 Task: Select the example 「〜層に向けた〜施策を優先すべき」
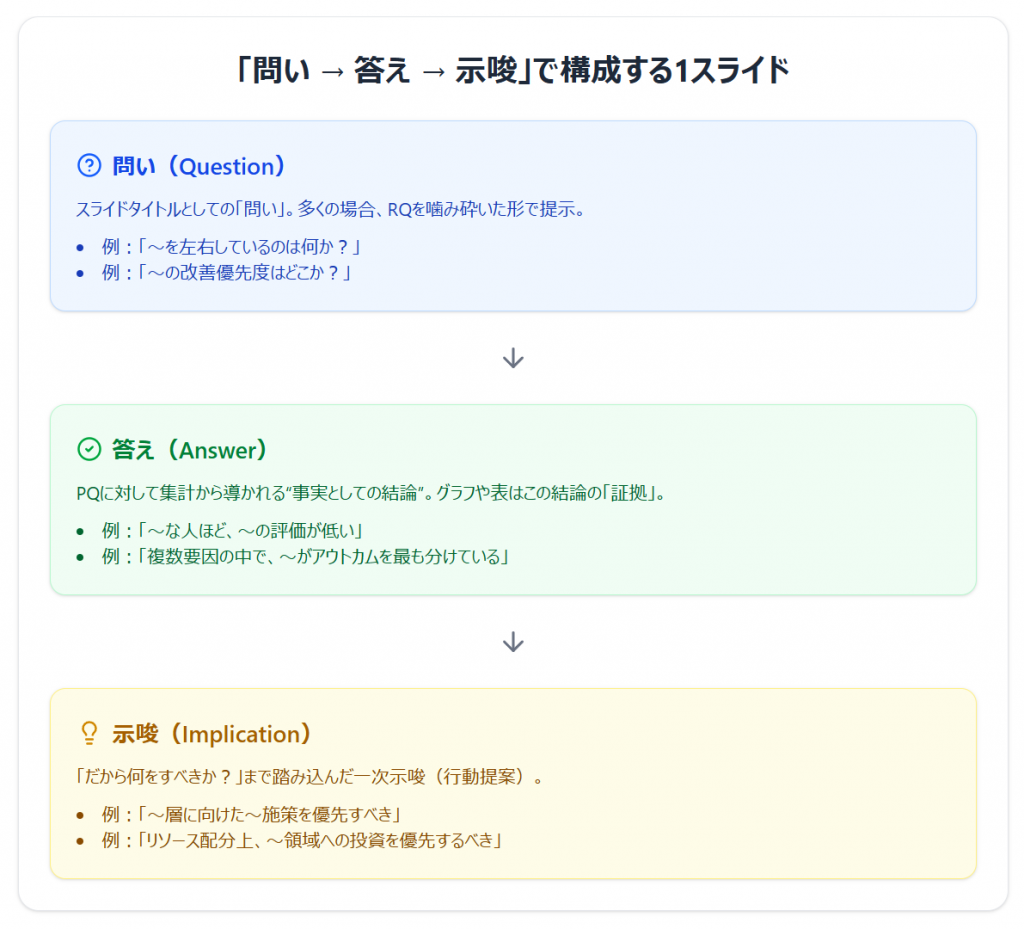[x=252, y=814]
